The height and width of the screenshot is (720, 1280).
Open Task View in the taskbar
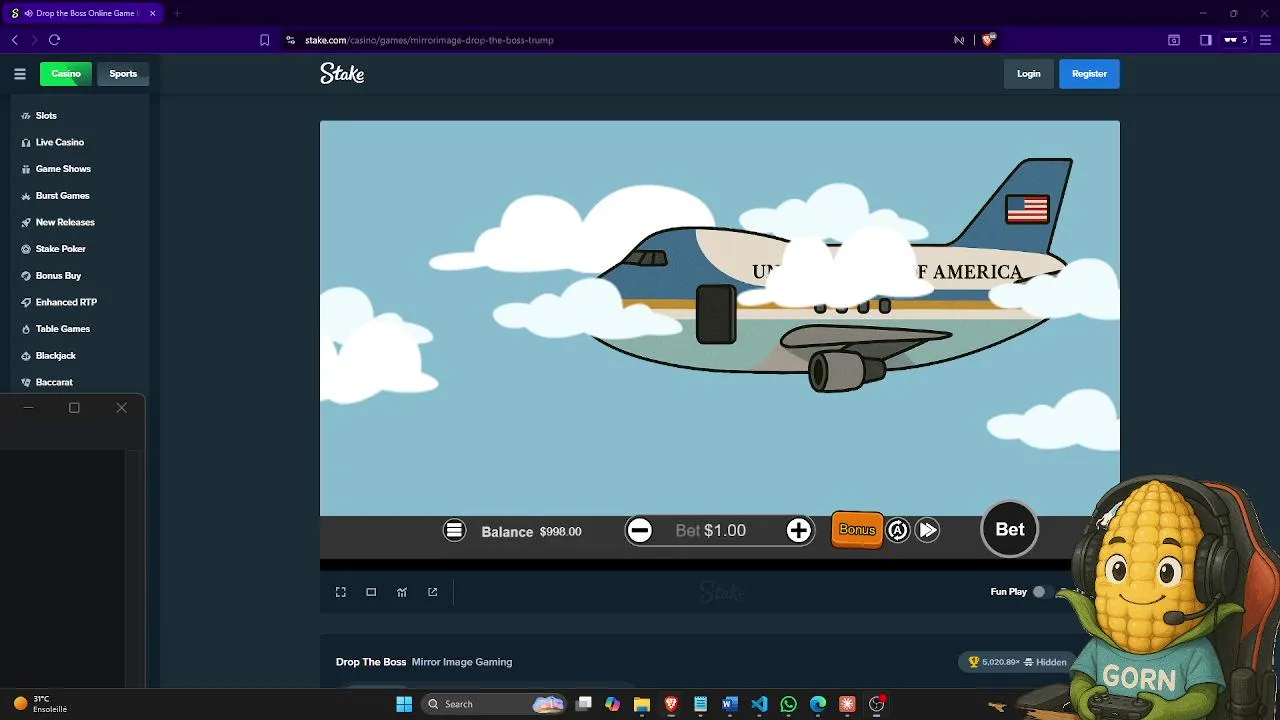point(584,704)
